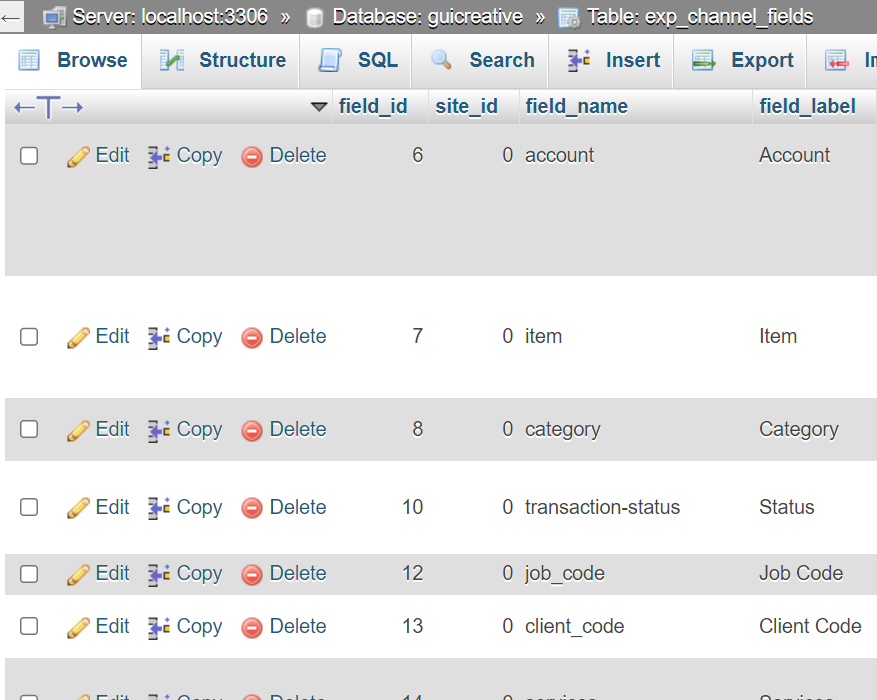Screen dimensions: 877x700
Task: Select the checkbox for the job_code row
Action: point(29,574)
